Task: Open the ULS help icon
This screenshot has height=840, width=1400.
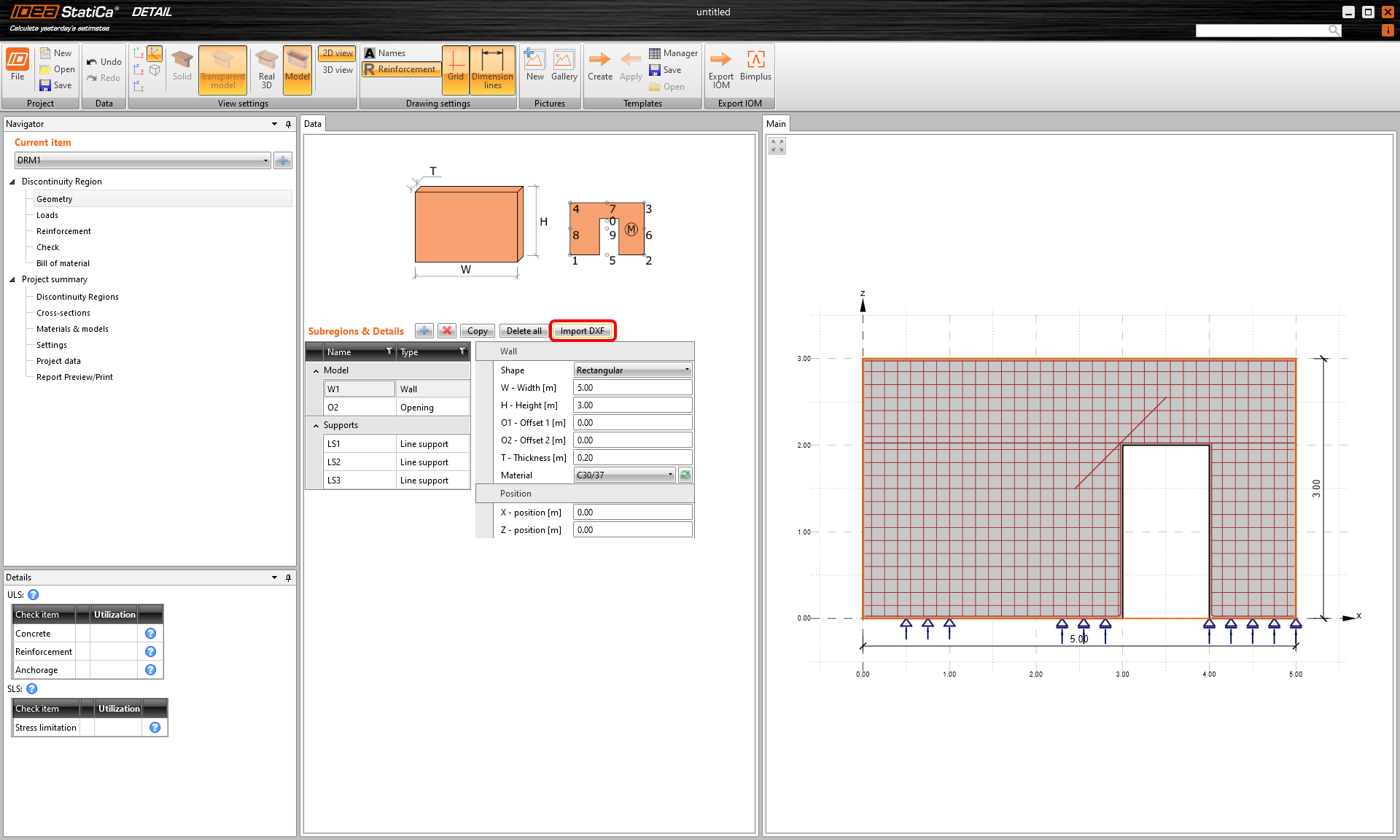Action: [34, 595]
